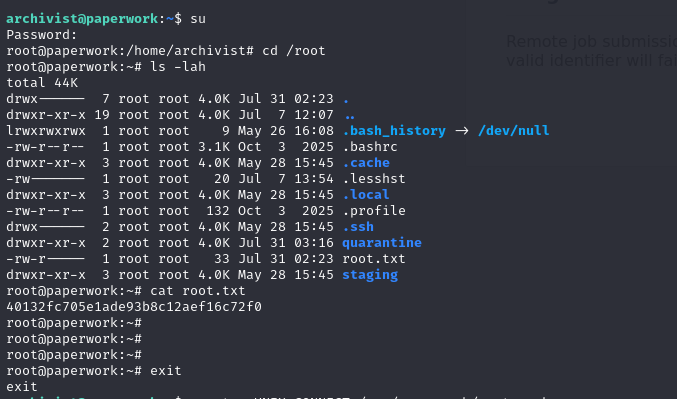
Task: Click the 'total 44K' output line
Action: tap(42, 83)
